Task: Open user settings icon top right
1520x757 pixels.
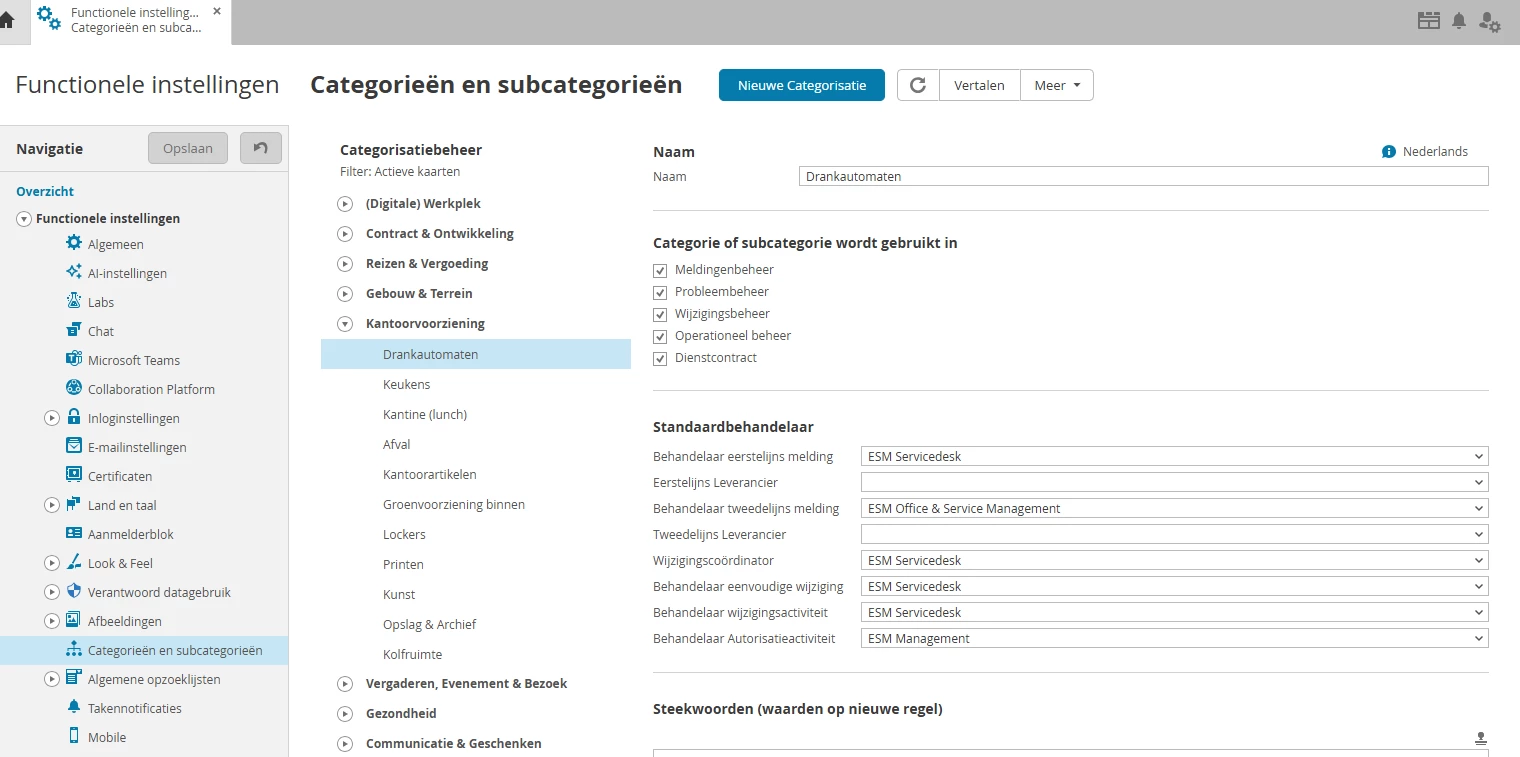Action: tap(1490, 21)
